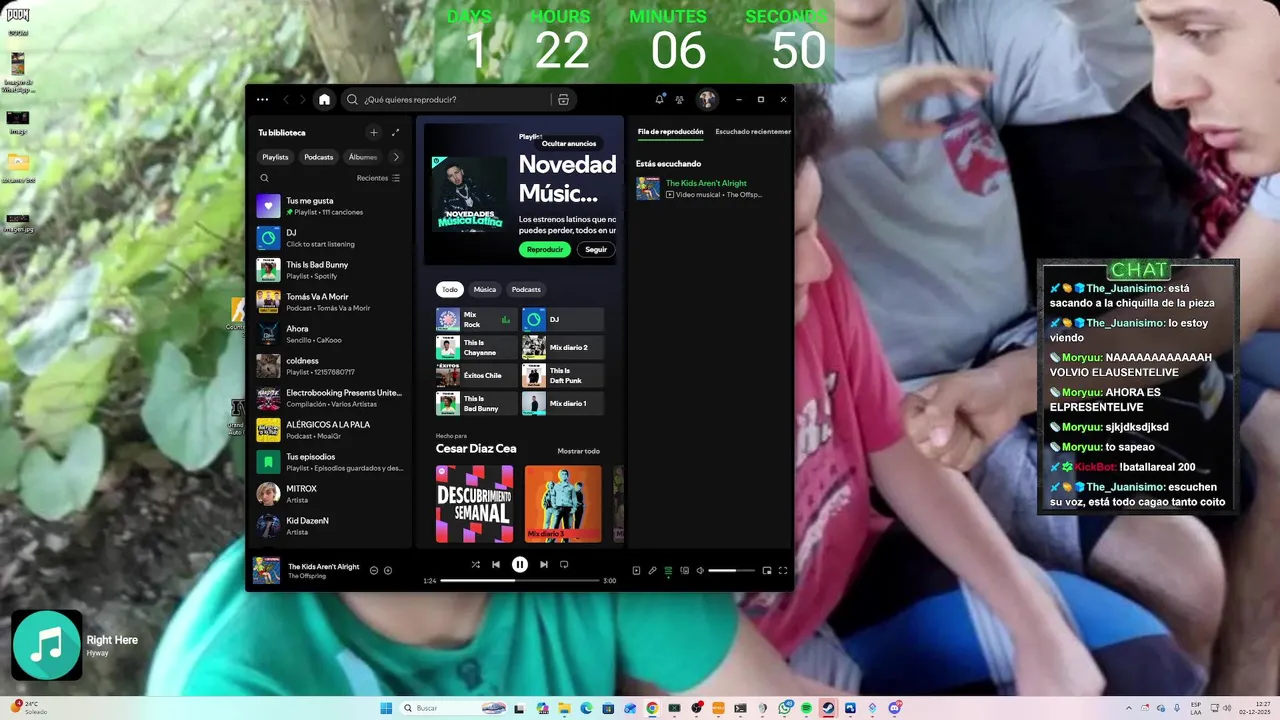Pause the current song
This screenshot has width=1280, height=720.
pyautogui.click(x=520, y=564)
